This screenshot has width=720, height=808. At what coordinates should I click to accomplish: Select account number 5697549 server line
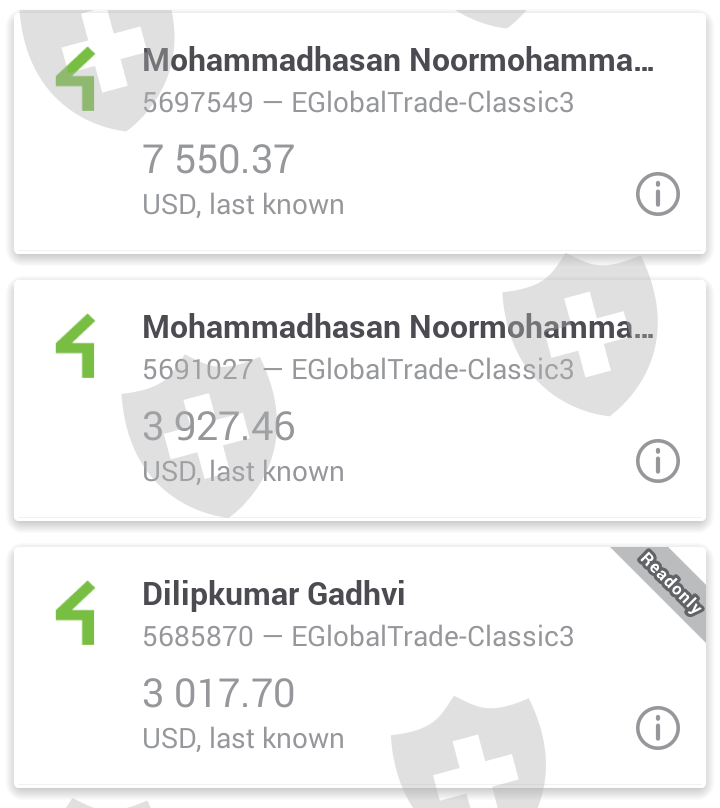tap(358, 103)
